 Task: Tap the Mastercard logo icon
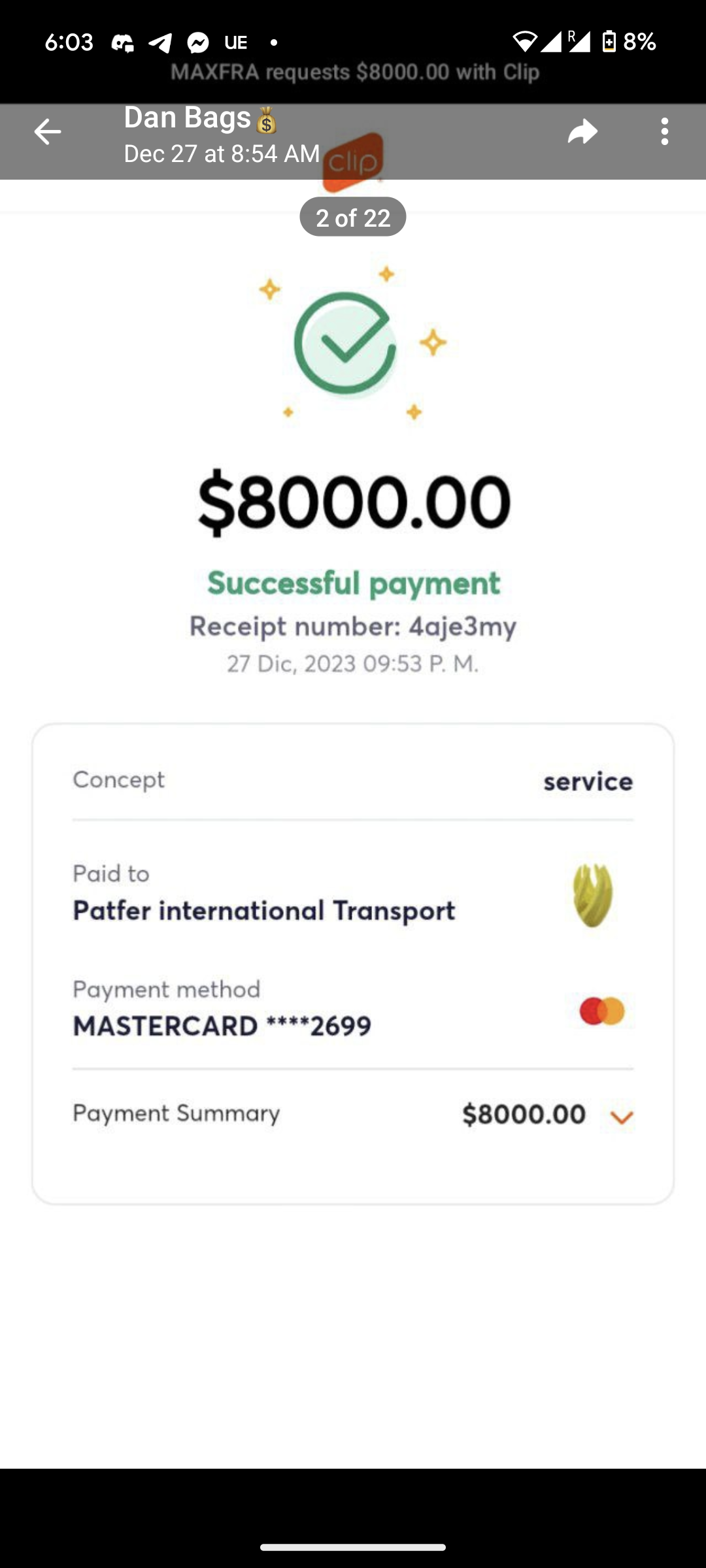tap(602, 1011)
